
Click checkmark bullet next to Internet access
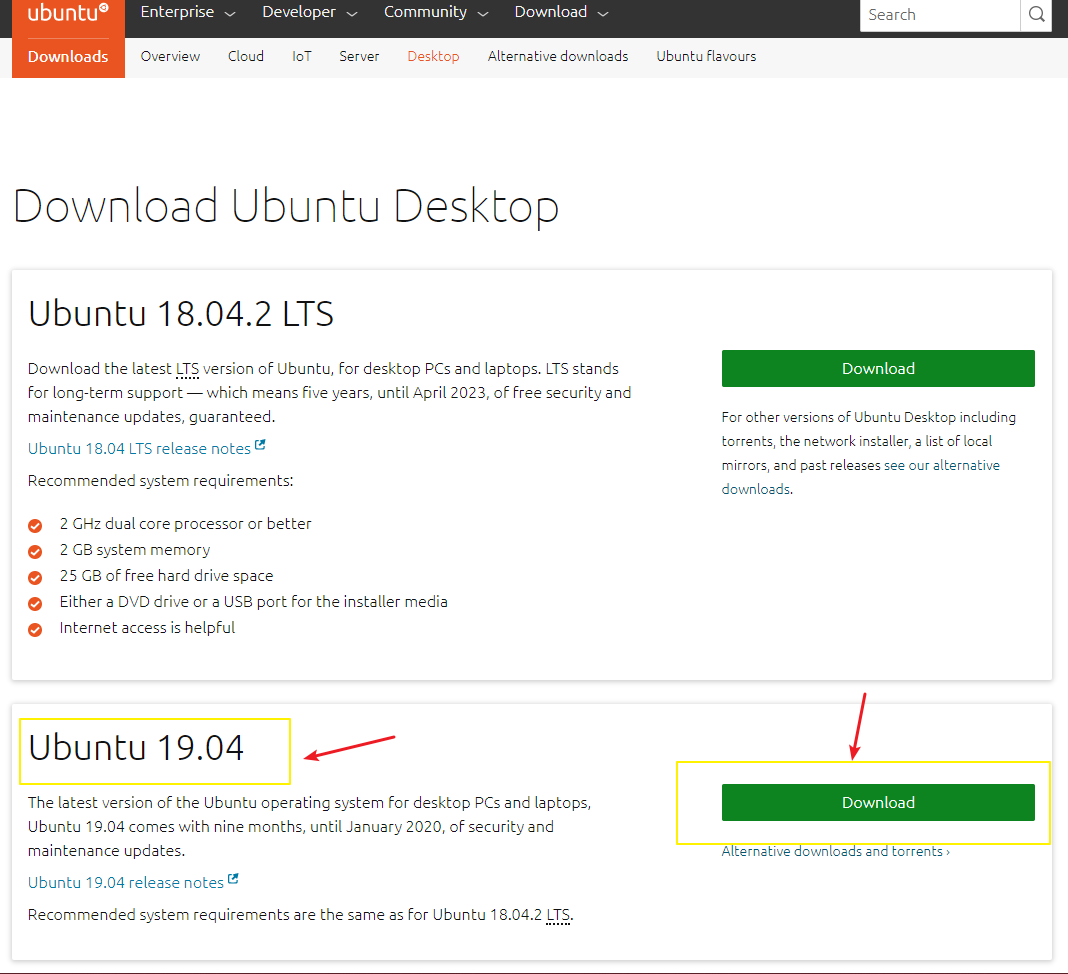[x=35, y=629]
